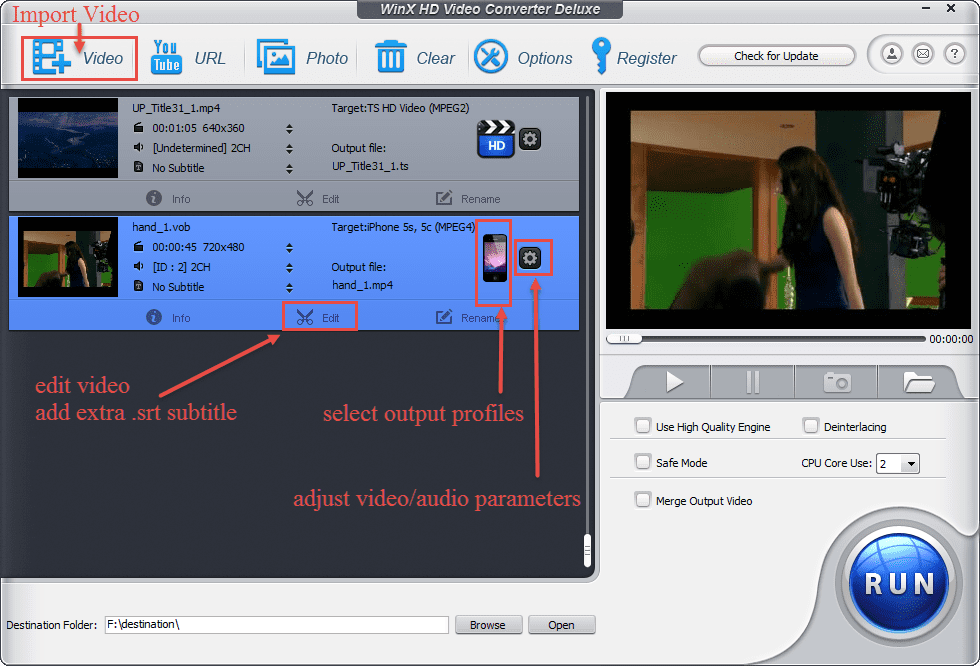Enable Use High Quality Engine
980x666 pixels.
pos(643,426)
